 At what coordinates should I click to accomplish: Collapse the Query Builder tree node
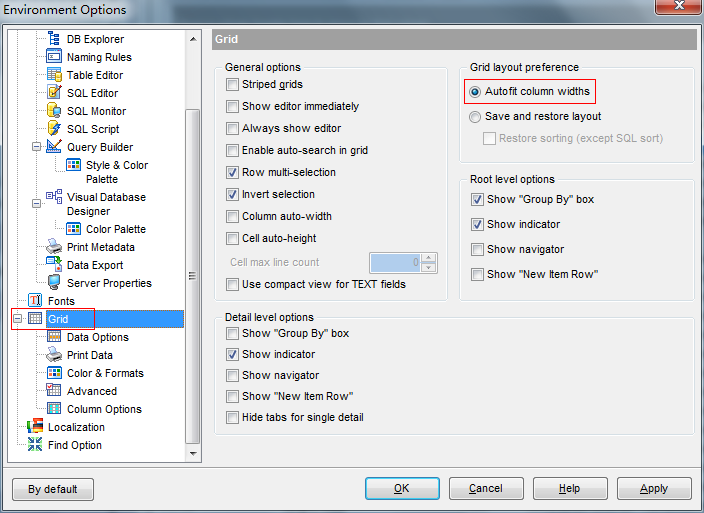[36, 147]
